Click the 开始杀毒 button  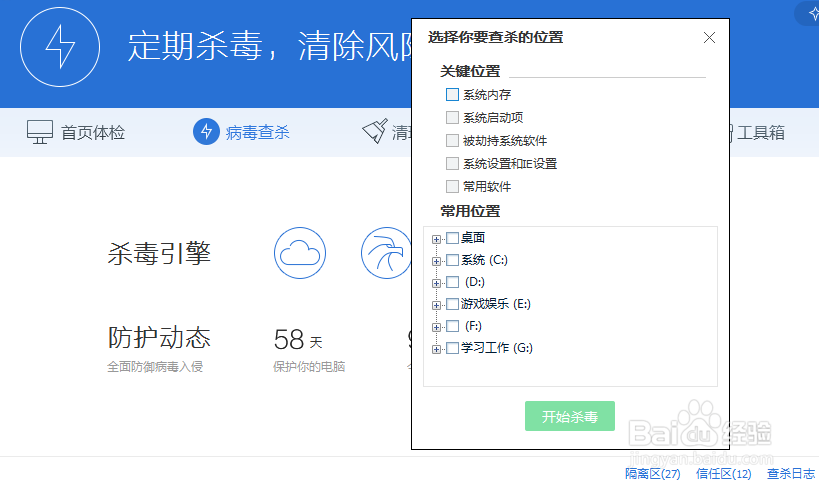(x=569, y=416)
